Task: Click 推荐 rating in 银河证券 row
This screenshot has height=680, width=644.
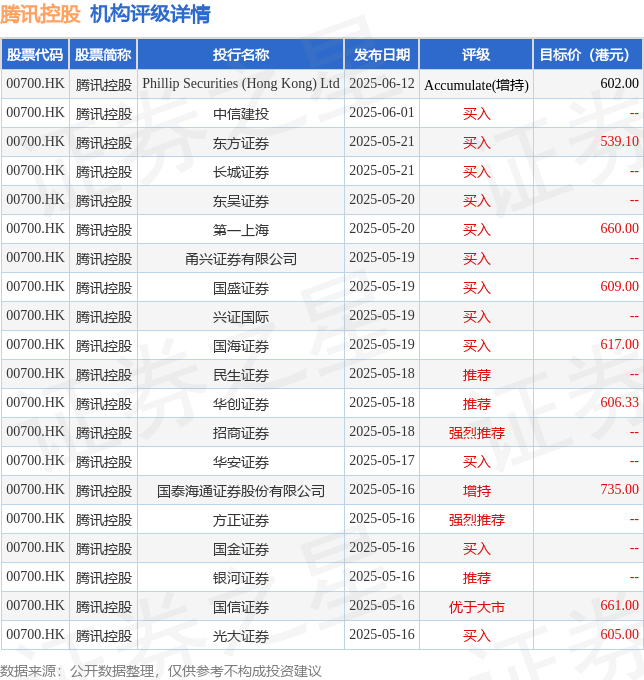Action: click(x=476, y=579)
